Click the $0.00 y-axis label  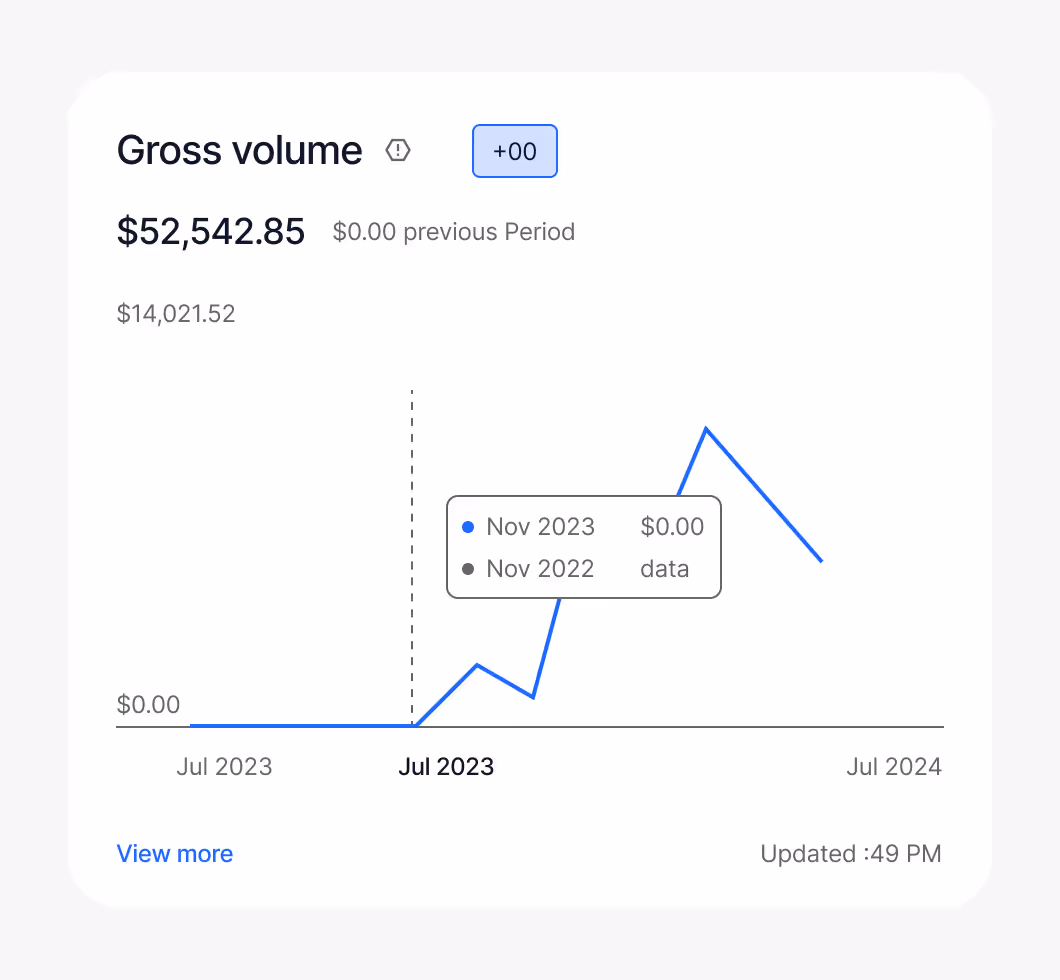(x=149, y=705)
